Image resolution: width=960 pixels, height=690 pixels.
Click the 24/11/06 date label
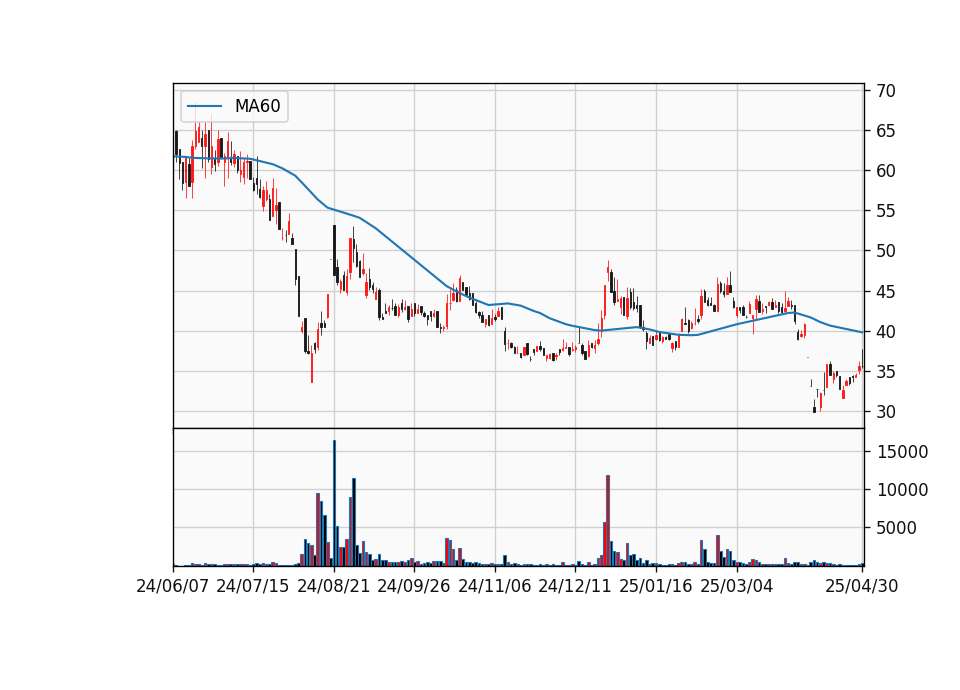point(495,586)
